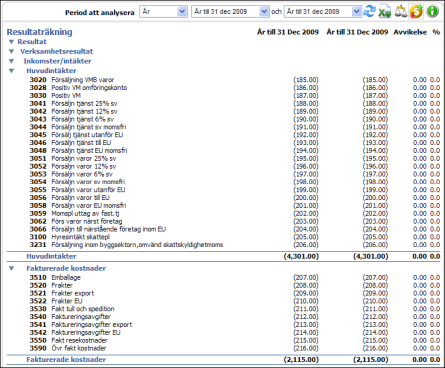Click account 3540 Faktureringsavgifter
Viewport: 445px width, 368px height.
70,317
